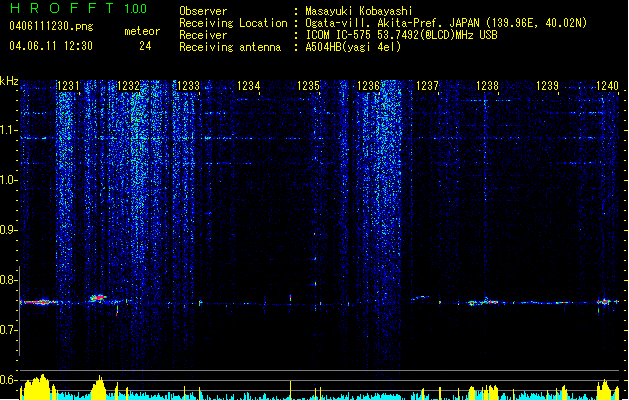Click observer name Masayuki Kobayashi
Image resolution: width=629 pixels, height=400 pixels.
[x=359, y=11]
